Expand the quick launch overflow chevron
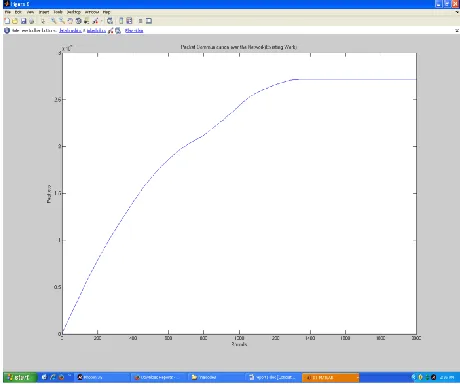The height and width of the screenshot is (384, 460). [x=69, y=375]
